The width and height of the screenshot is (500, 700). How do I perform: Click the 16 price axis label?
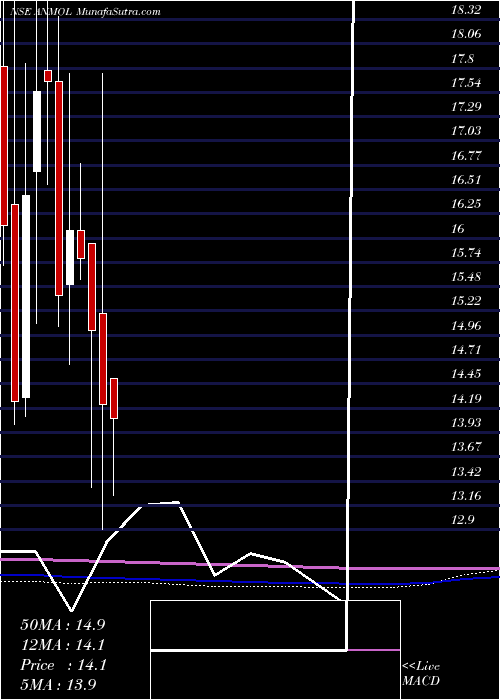coord(458,229)
